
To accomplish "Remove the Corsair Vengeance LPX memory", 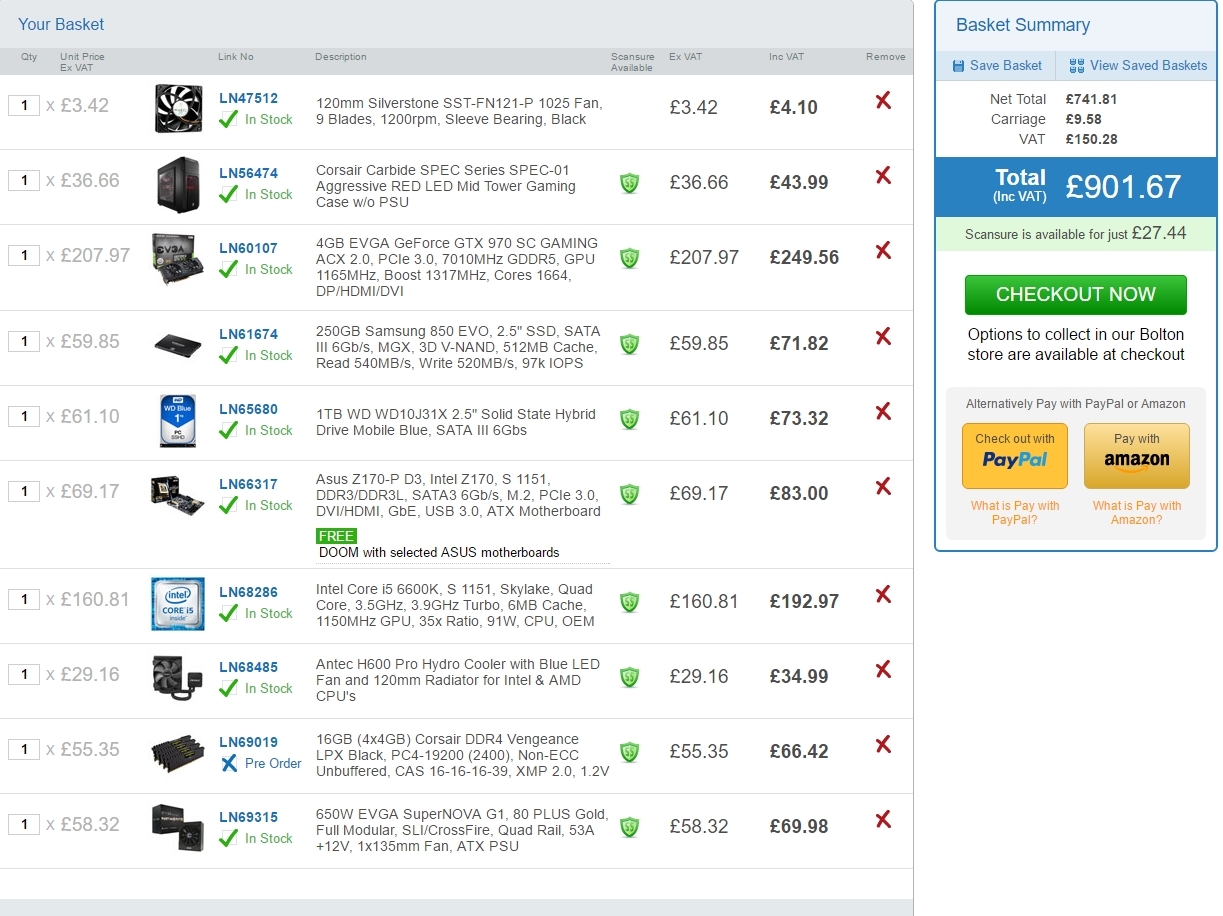I will (883, 745).
